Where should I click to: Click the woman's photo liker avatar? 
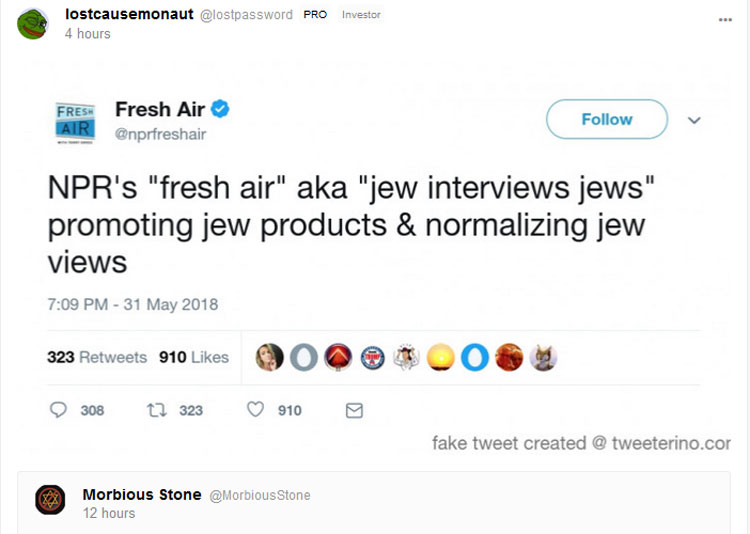coord(269,357)
